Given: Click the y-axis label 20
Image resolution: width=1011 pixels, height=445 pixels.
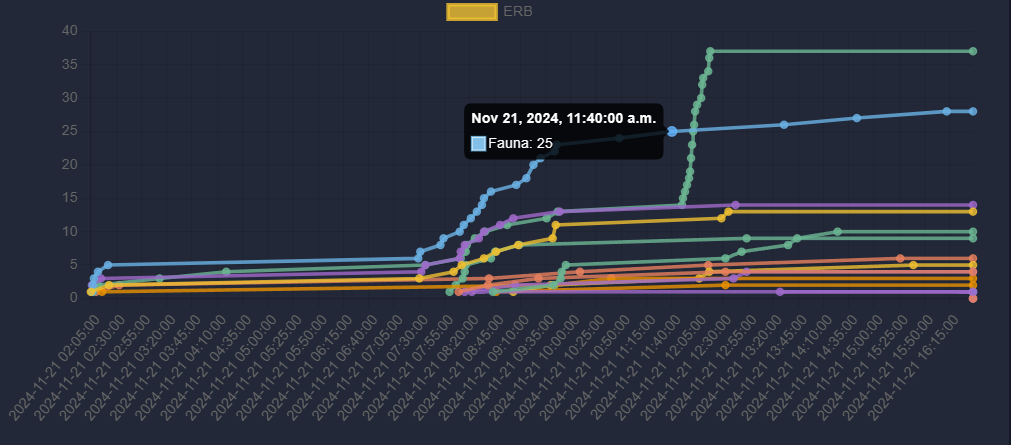Looking at the screenshot, I should 70,164.
